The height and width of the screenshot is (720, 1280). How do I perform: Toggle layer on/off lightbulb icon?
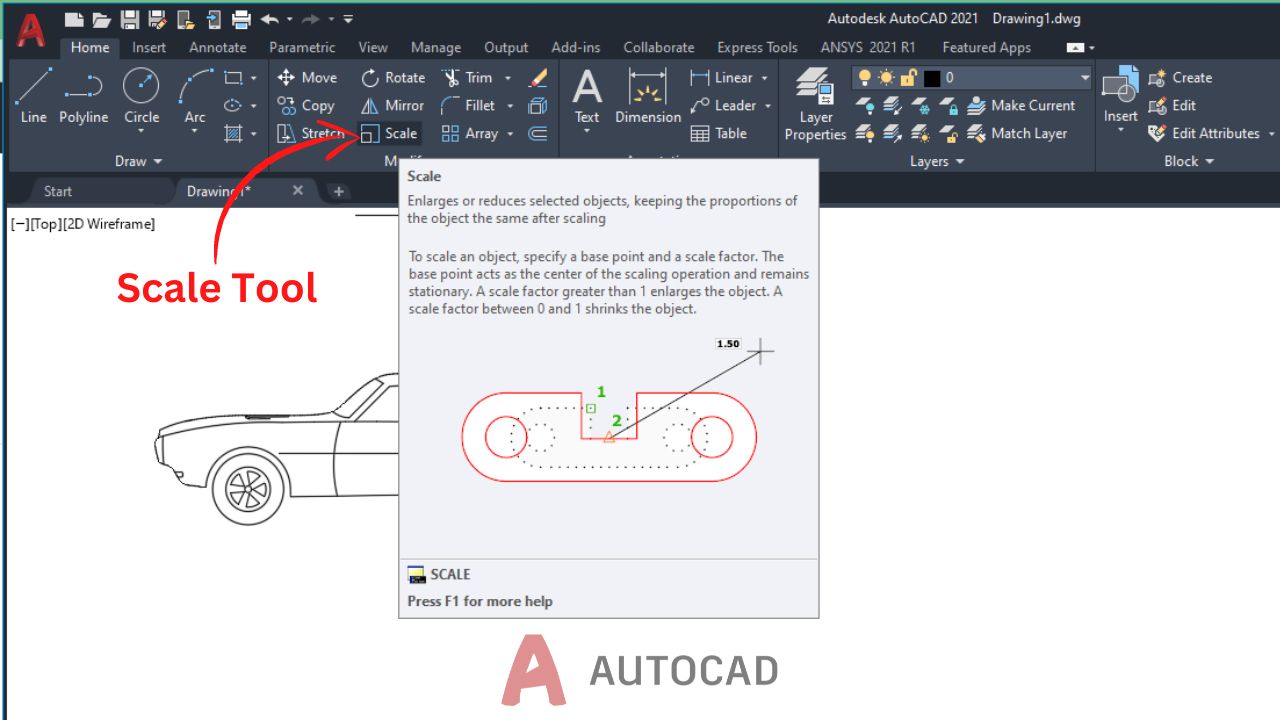click(865, 77)
